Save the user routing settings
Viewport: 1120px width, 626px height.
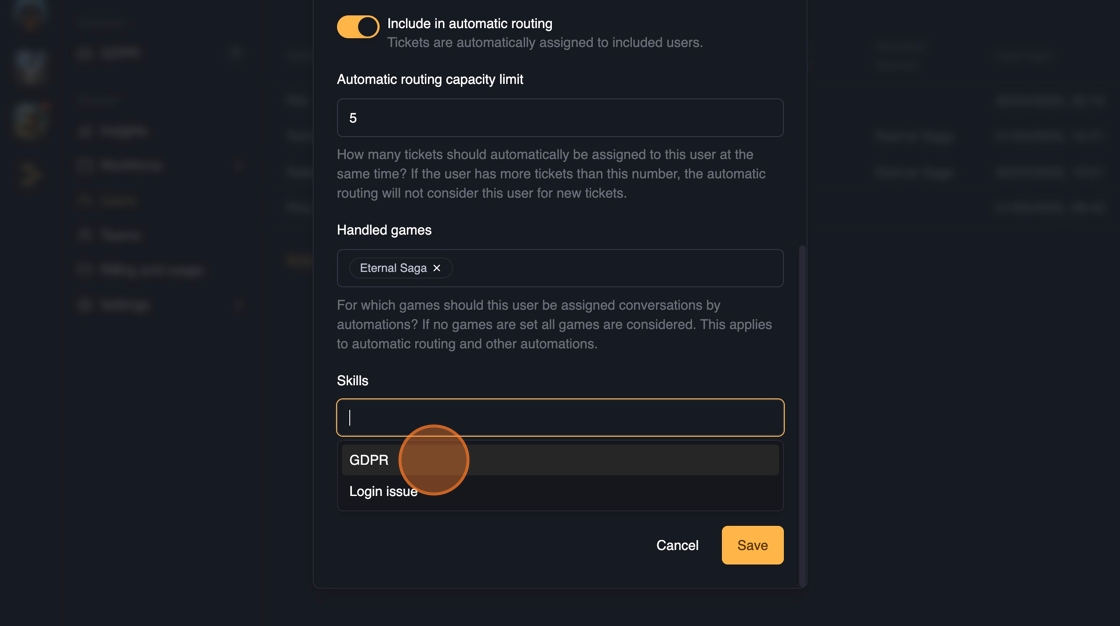click(x=752, y=545)
